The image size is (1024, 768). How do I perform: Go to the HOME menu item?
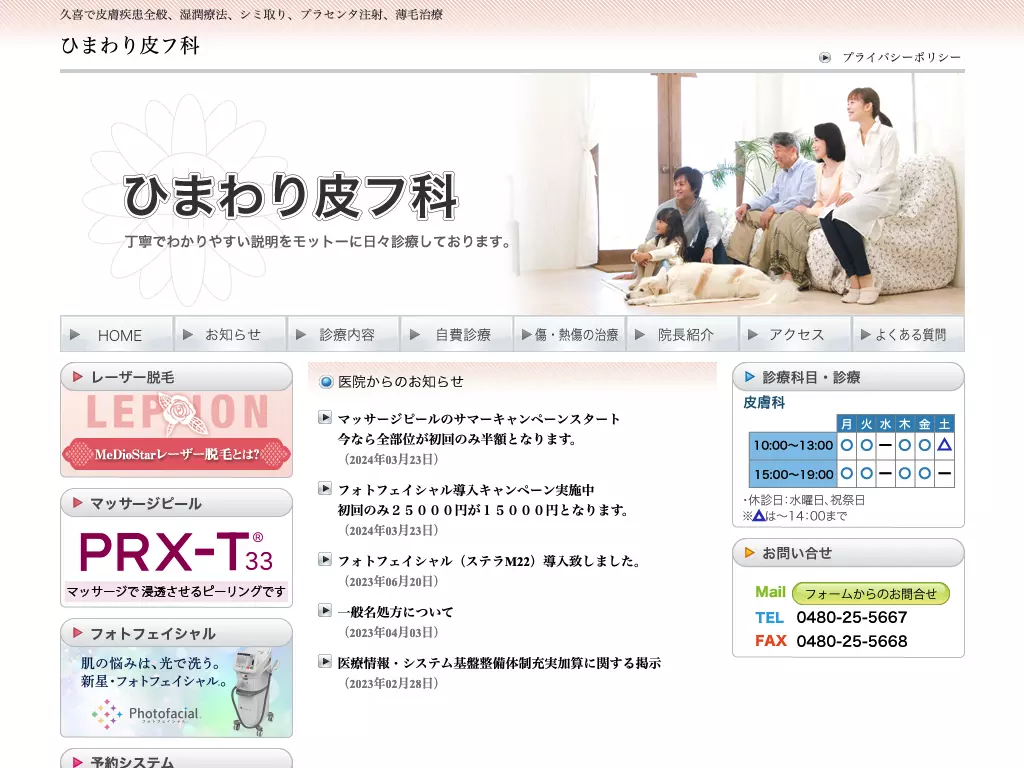tap(117, 334)
